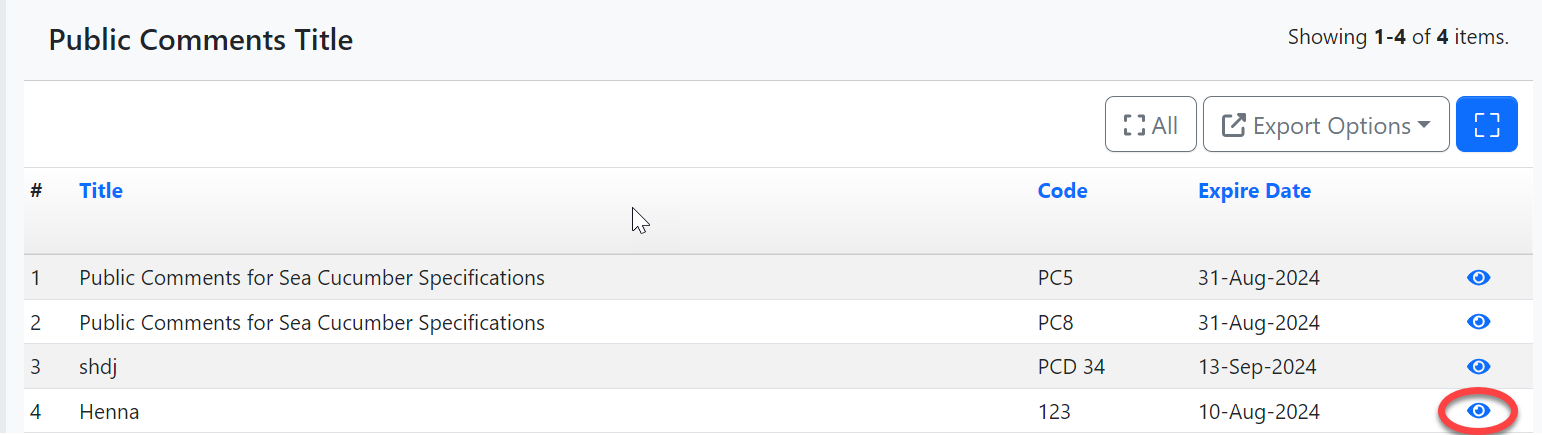Image resolution: width=1542 pixels, height=435 pixels.
Task: View the PC8 row eye icon
Action: 1478,322
